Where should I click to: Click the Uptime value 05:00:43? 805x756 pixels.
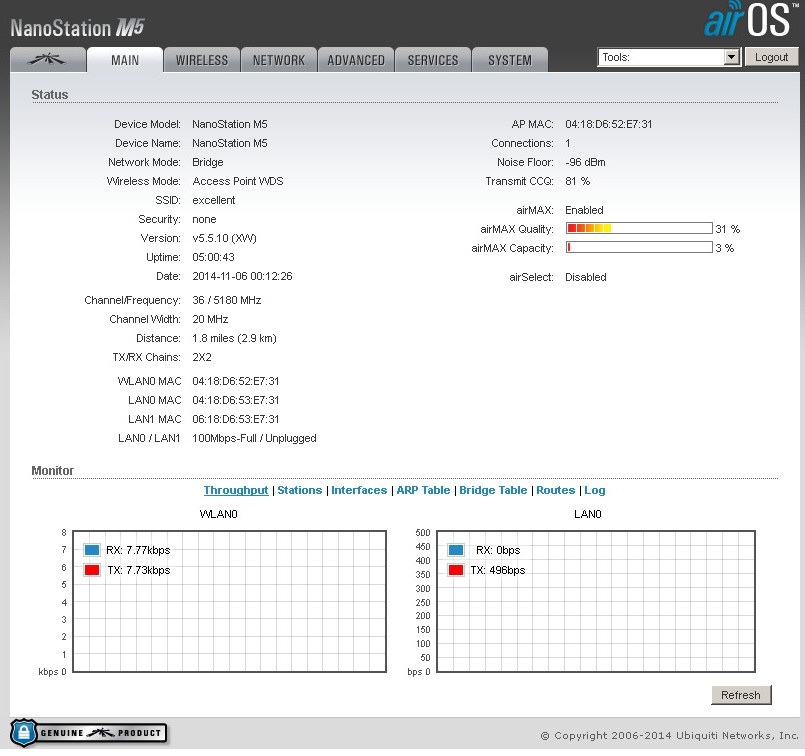coord(213,257)
